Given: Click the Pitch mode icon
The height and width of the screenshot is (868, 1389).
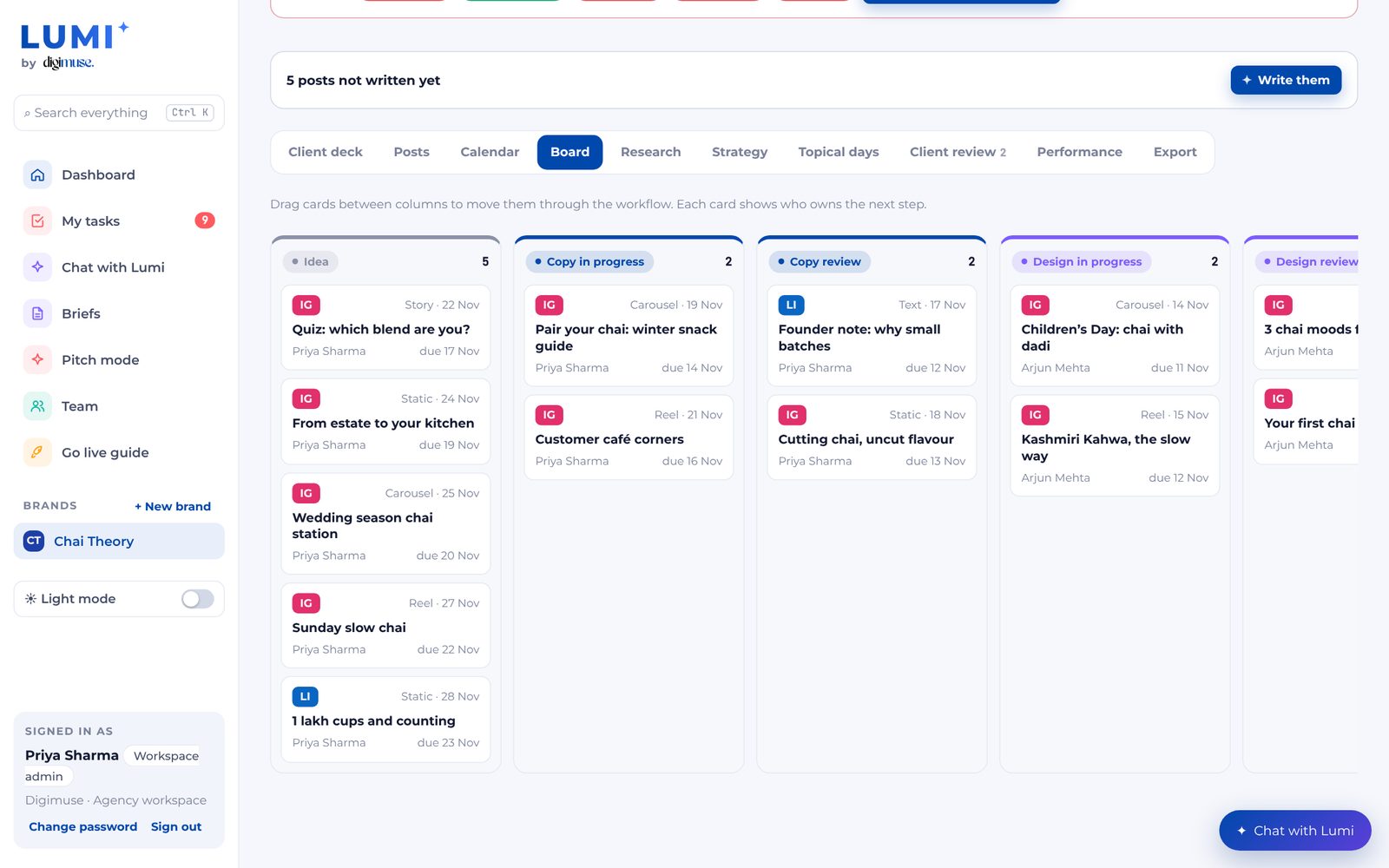Looking at the screenshot, I should (37, 359).
